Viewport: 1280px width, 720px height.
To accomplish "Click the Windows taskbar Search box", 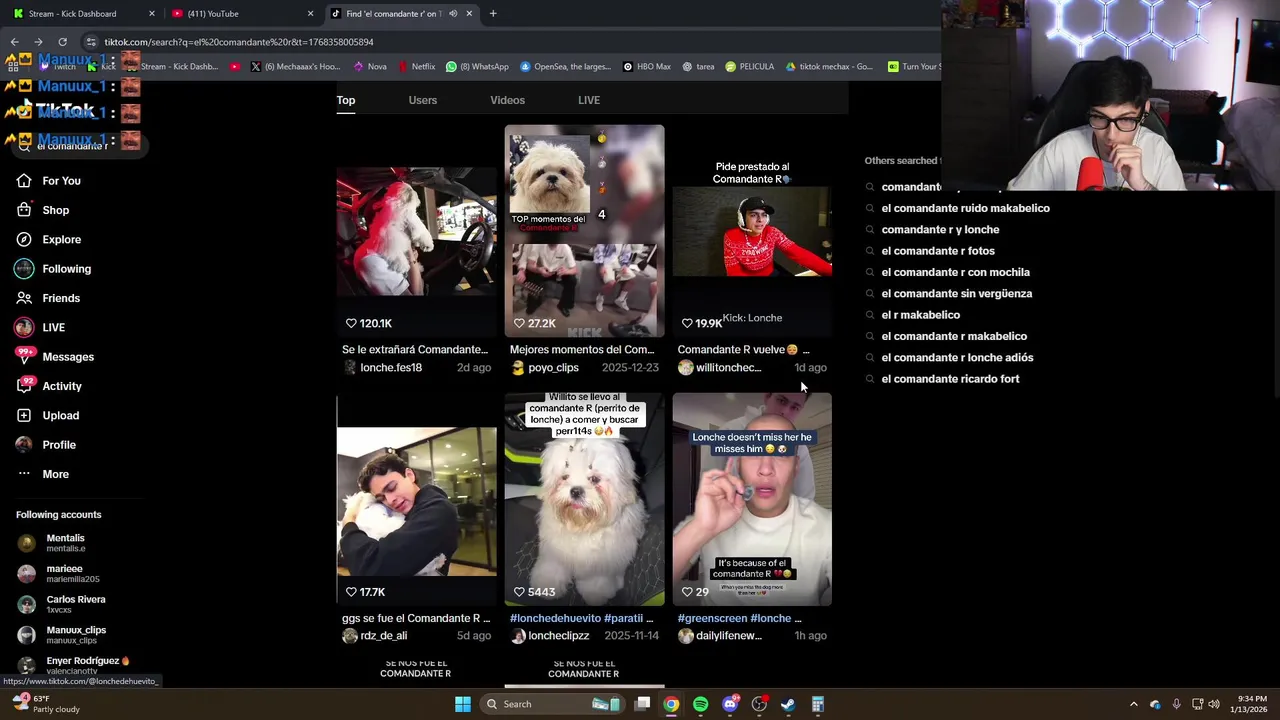I will pos(552,704).
